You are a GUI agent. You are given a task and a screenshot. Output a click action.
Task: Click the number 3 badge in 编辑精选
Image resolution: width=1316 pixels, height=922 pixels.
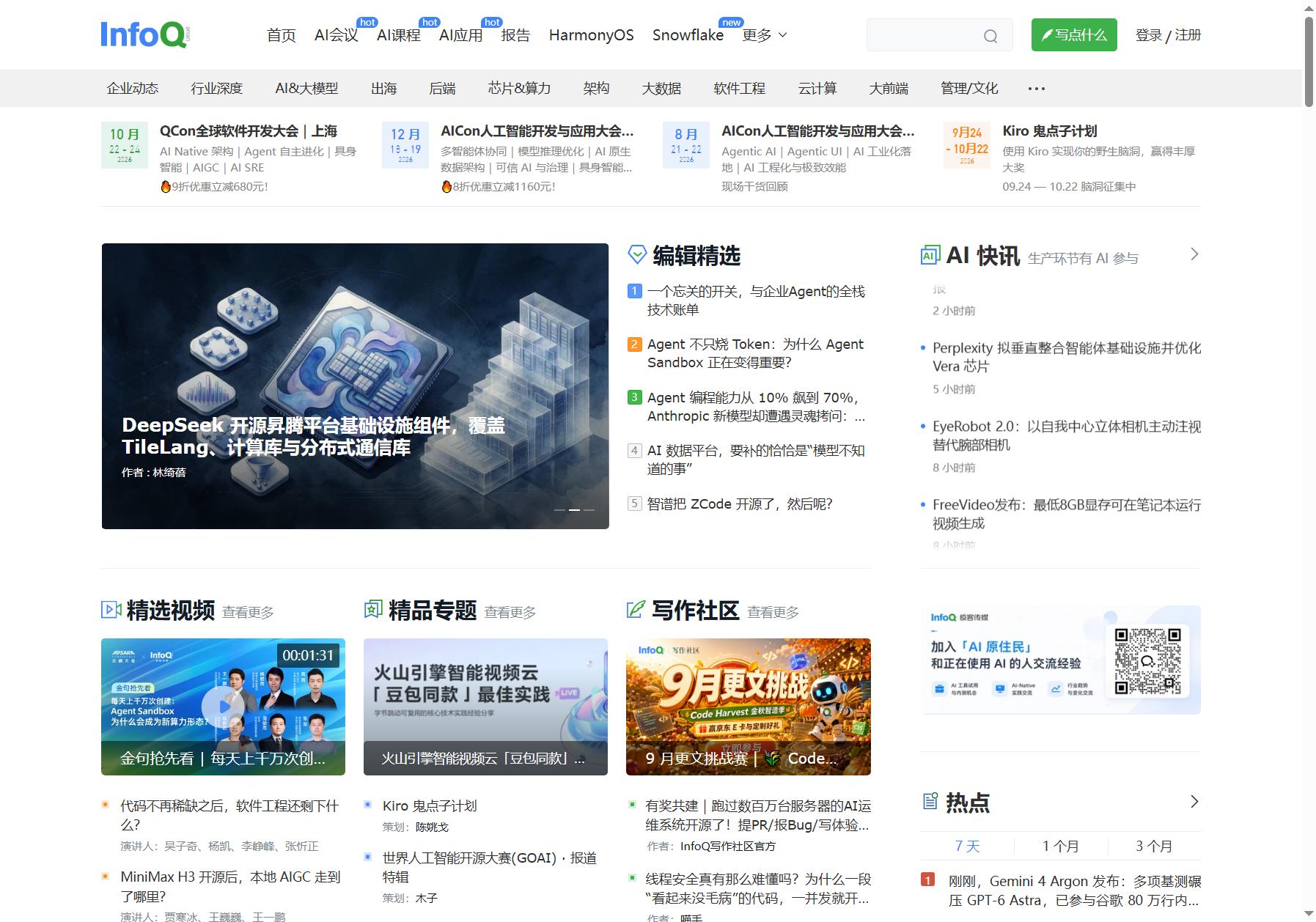(x=635, y=397)
